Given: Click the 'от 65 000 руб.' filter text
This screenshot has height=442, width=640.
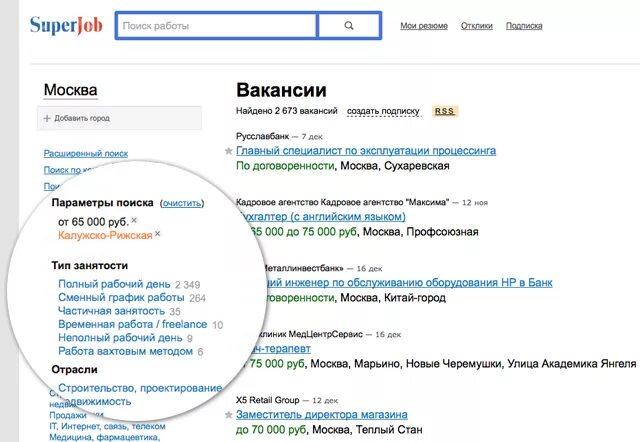Looking at the screenshot, I should click(93, 222).
